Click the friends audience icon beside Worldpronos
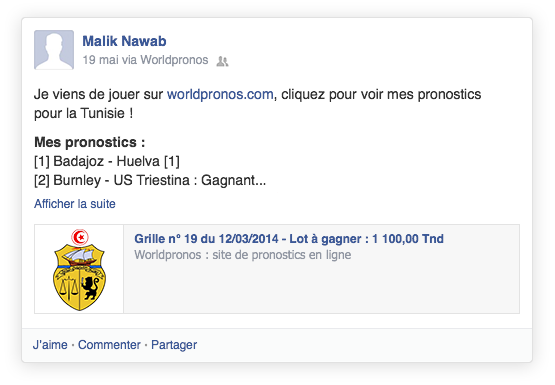 pos(222,61)
